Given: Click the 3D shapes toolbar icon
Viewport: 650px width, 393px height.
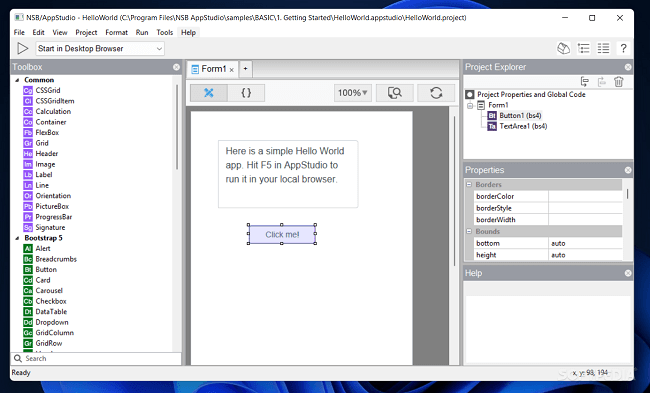Looking at the screenshot, I should point(563,49).
